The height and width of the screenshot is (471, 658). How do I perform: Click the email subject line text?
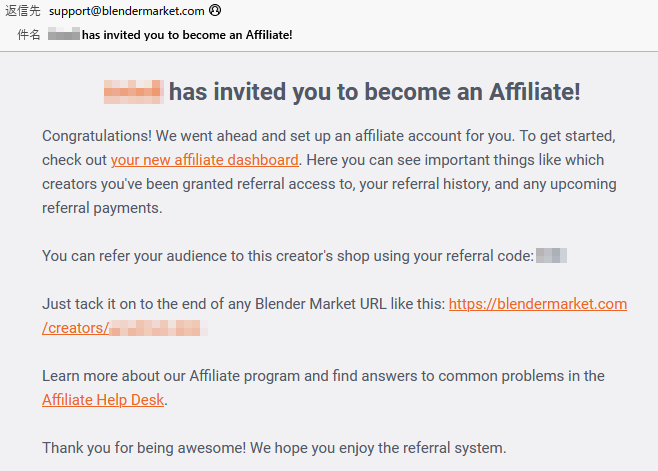187,34
